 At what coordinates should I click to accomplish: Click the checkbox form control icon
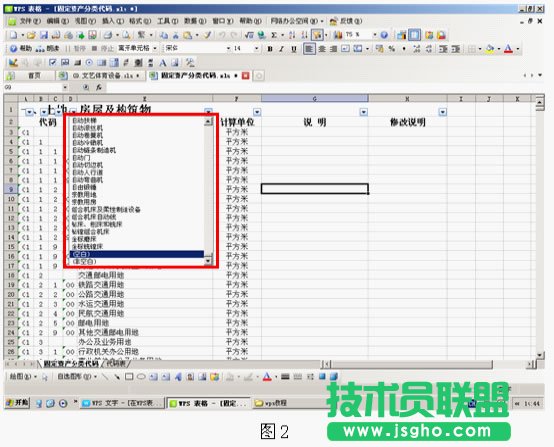point(53,63)
